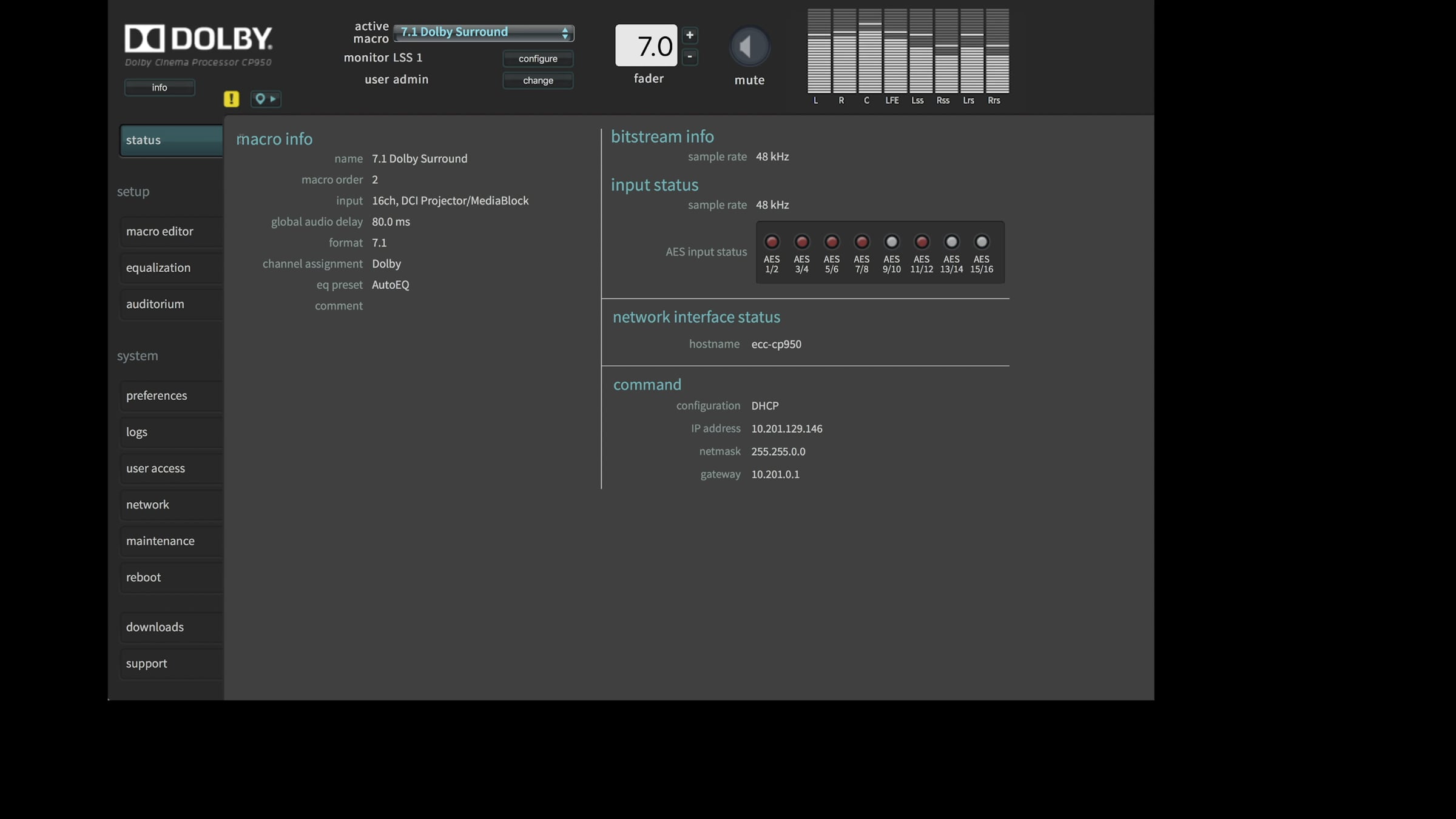Image resolution: width=1456 pixels, height=819 pixels.
Task: Decrease fader with the minus button
Action: click(x=690, y=57)
